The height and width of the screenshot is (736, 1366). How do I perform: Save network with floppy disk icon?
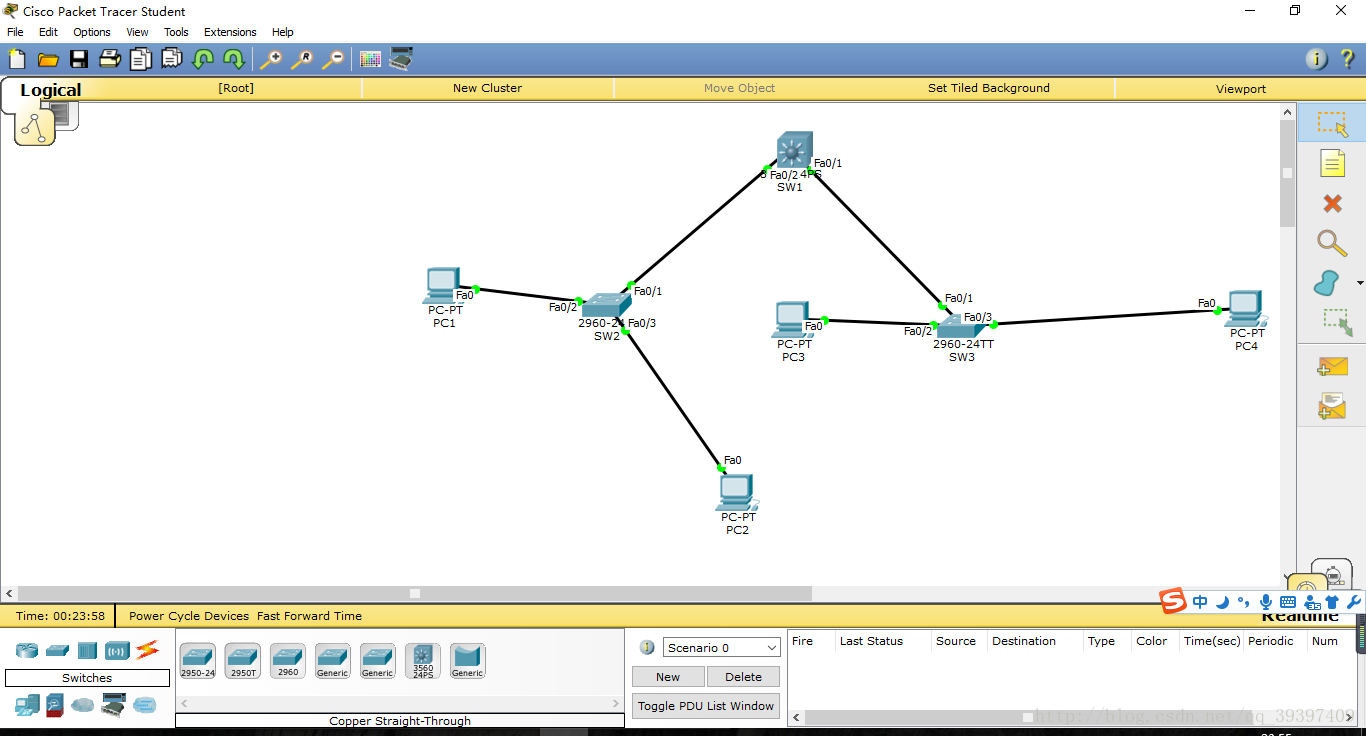[78, 59]
